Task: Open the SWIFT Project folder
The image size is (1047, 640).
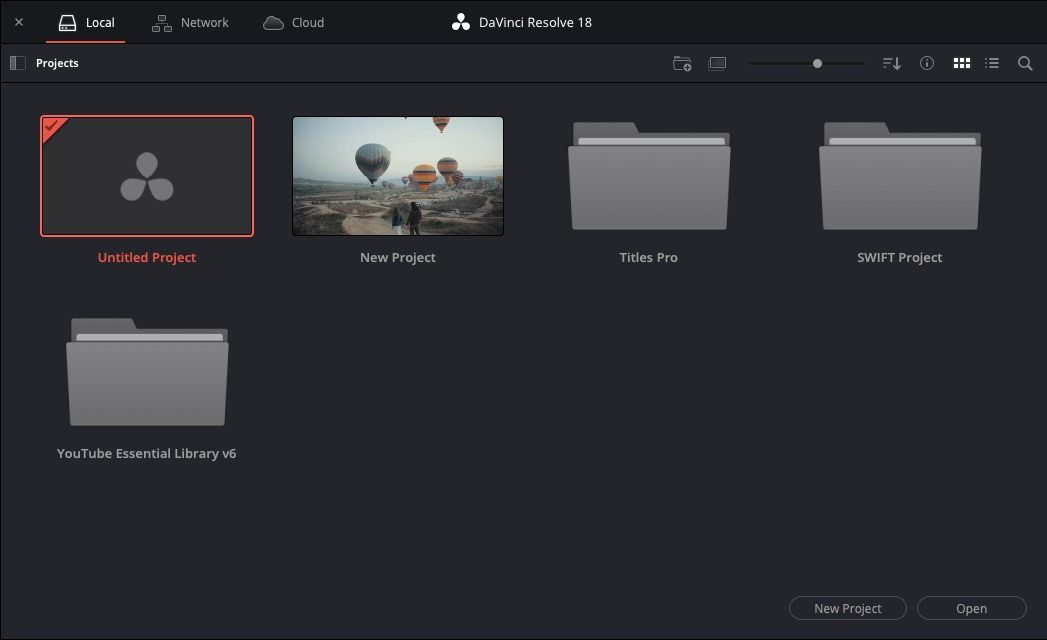Action: (x=900, y=176)
